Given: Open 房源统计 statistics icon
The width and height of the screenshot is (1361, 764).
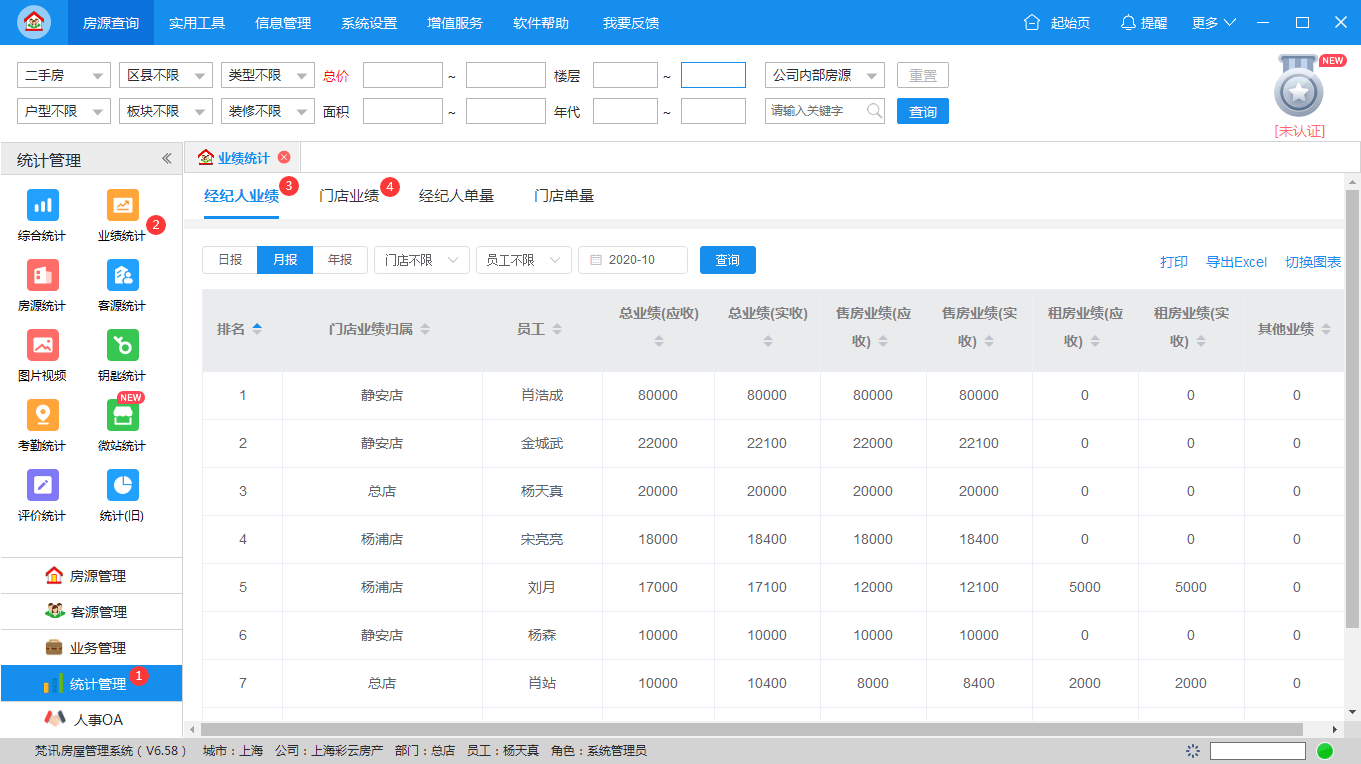Looking at the screenshot, I should tap(42, 275).
